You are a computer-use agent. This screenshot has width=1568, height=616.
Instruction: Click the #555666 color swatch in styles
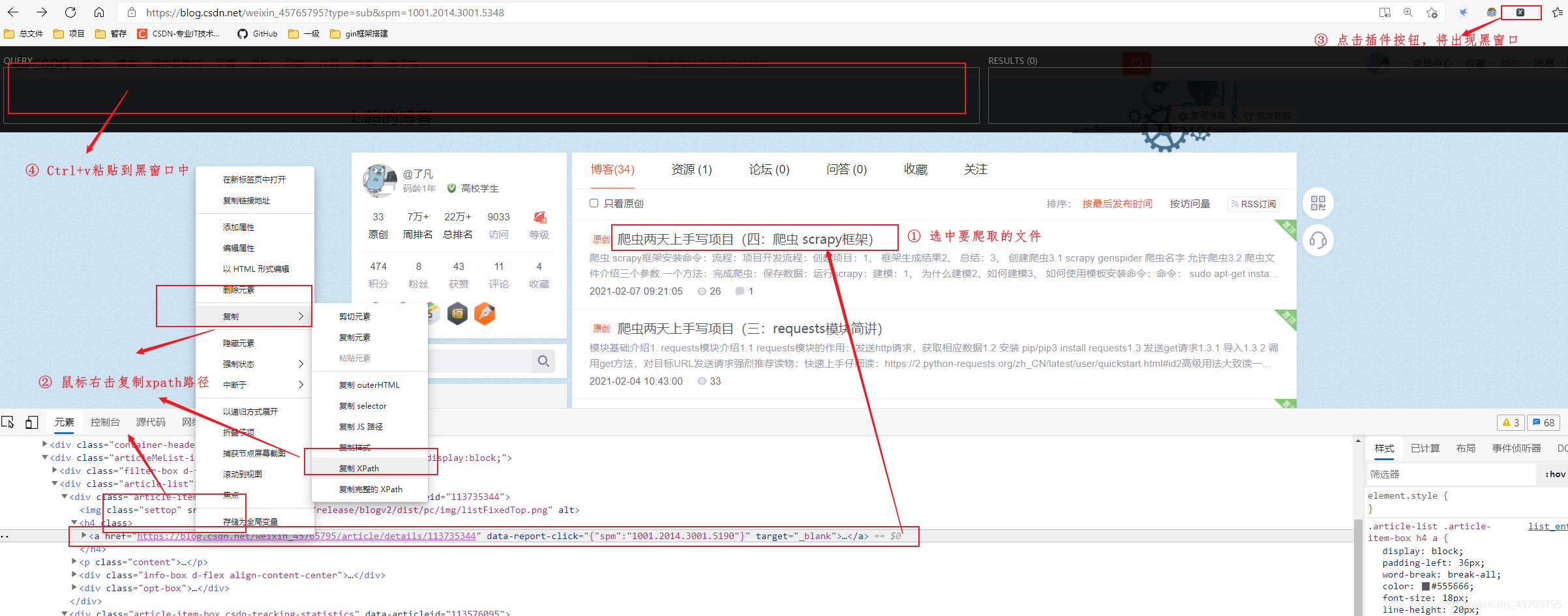click(1426, 587)
